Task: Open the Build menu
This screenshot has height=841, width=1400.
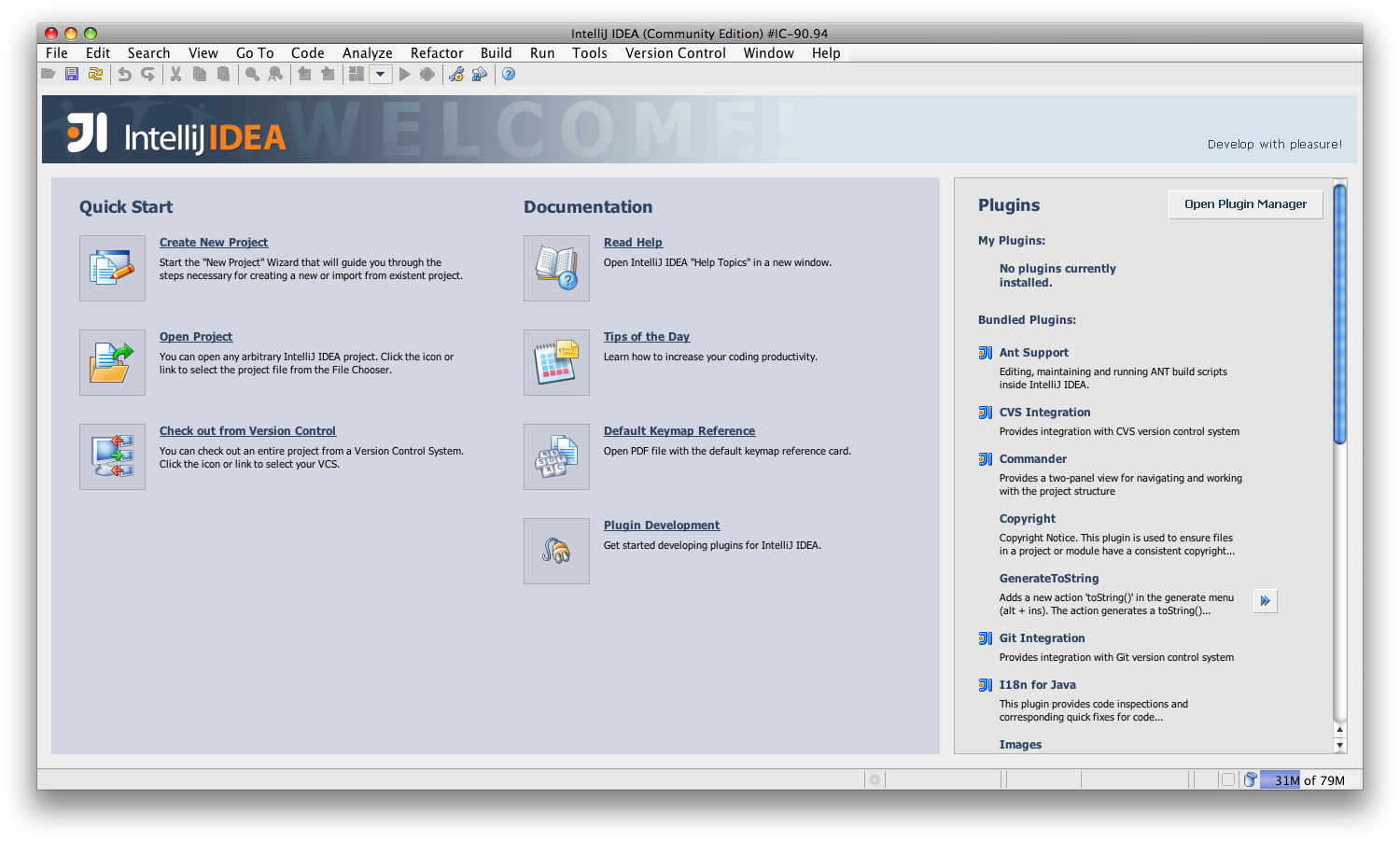Action: 497,53
